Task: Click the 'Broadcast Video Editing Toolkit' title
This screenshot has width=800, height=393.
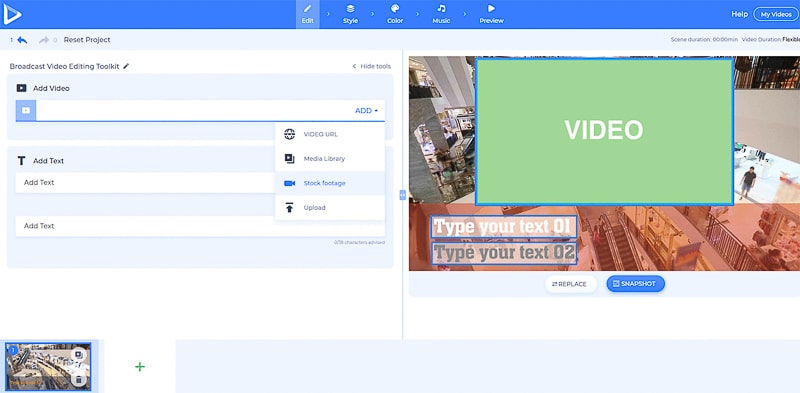Action: point(64,66)
